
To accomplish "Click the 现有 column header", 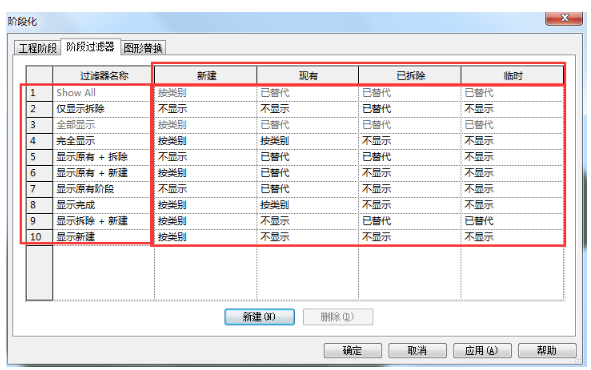I will click(308, 75).
